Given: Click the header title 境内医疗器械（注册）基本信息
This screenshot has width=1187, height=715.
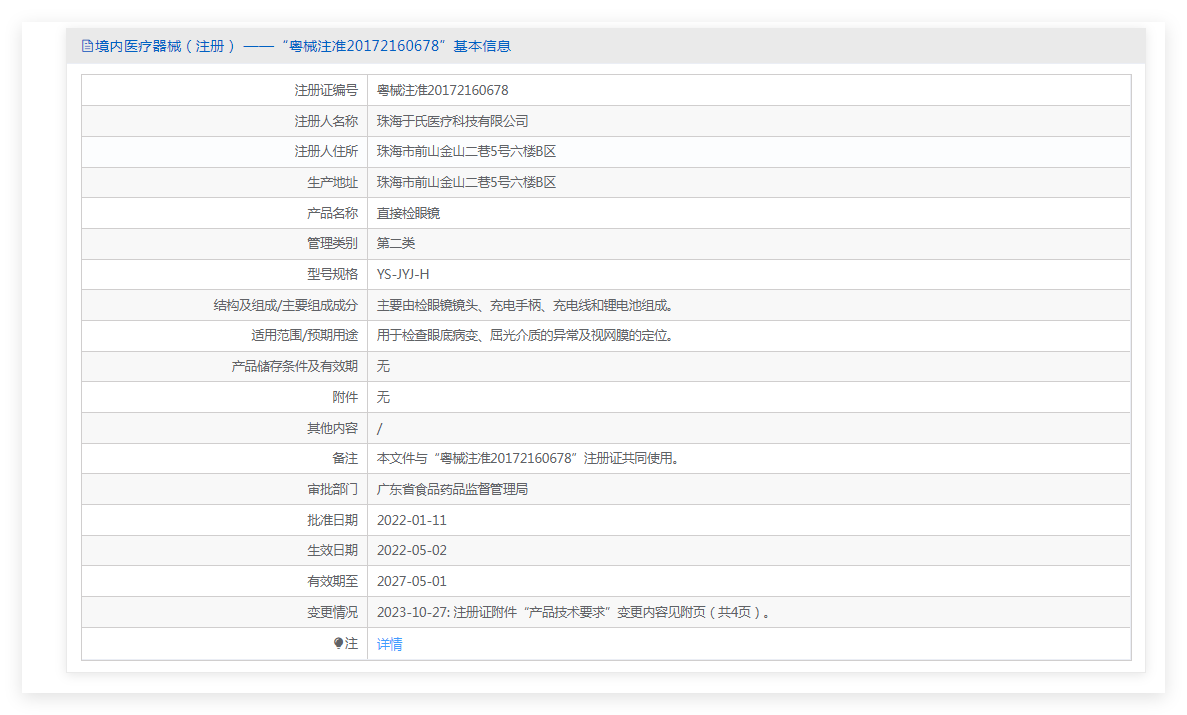Looking at the screenshot, I should tap(303, 46).
